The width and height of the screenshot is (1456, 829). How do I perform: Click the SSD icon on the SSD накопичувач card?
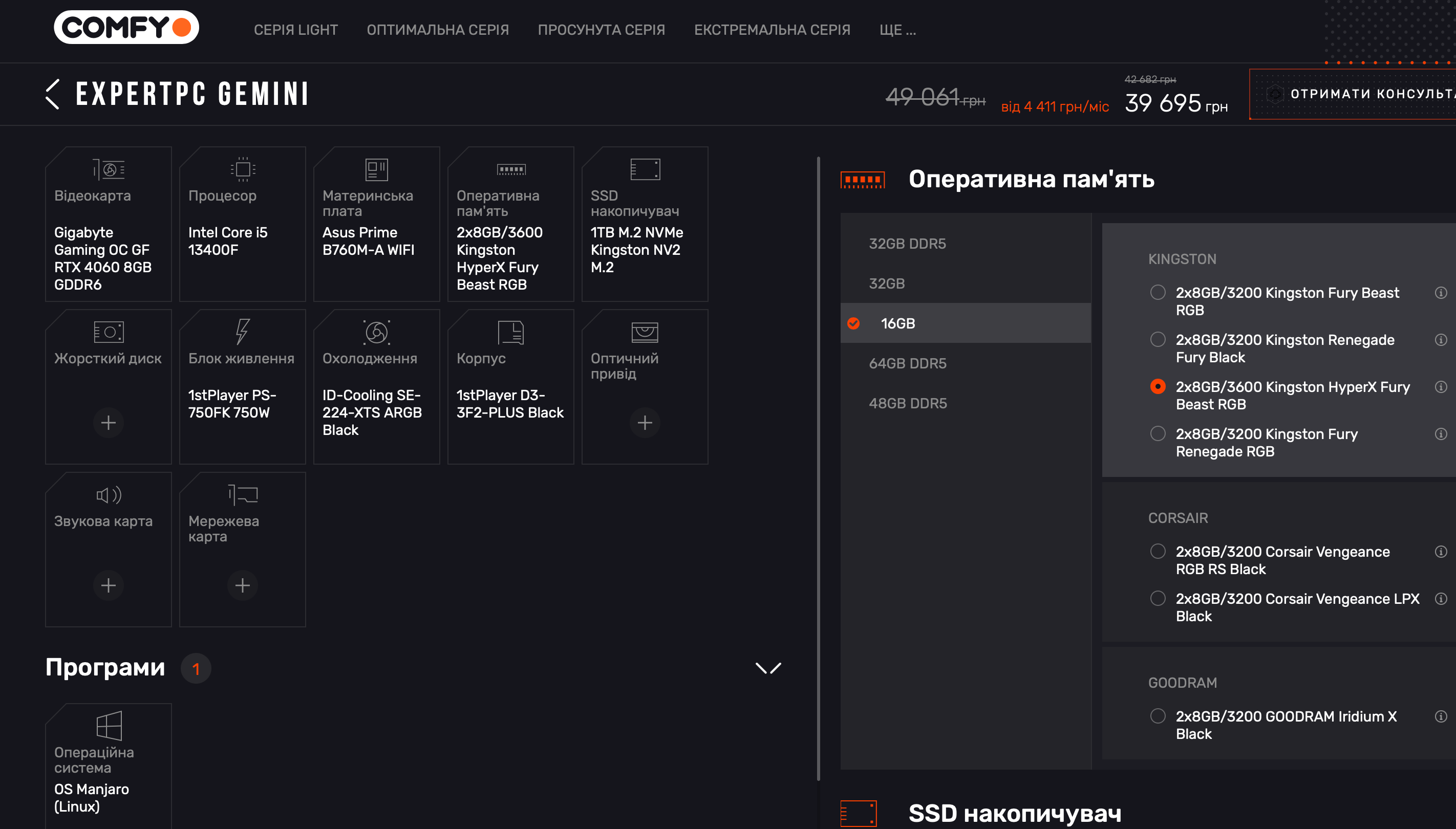[x=645, y=169]
